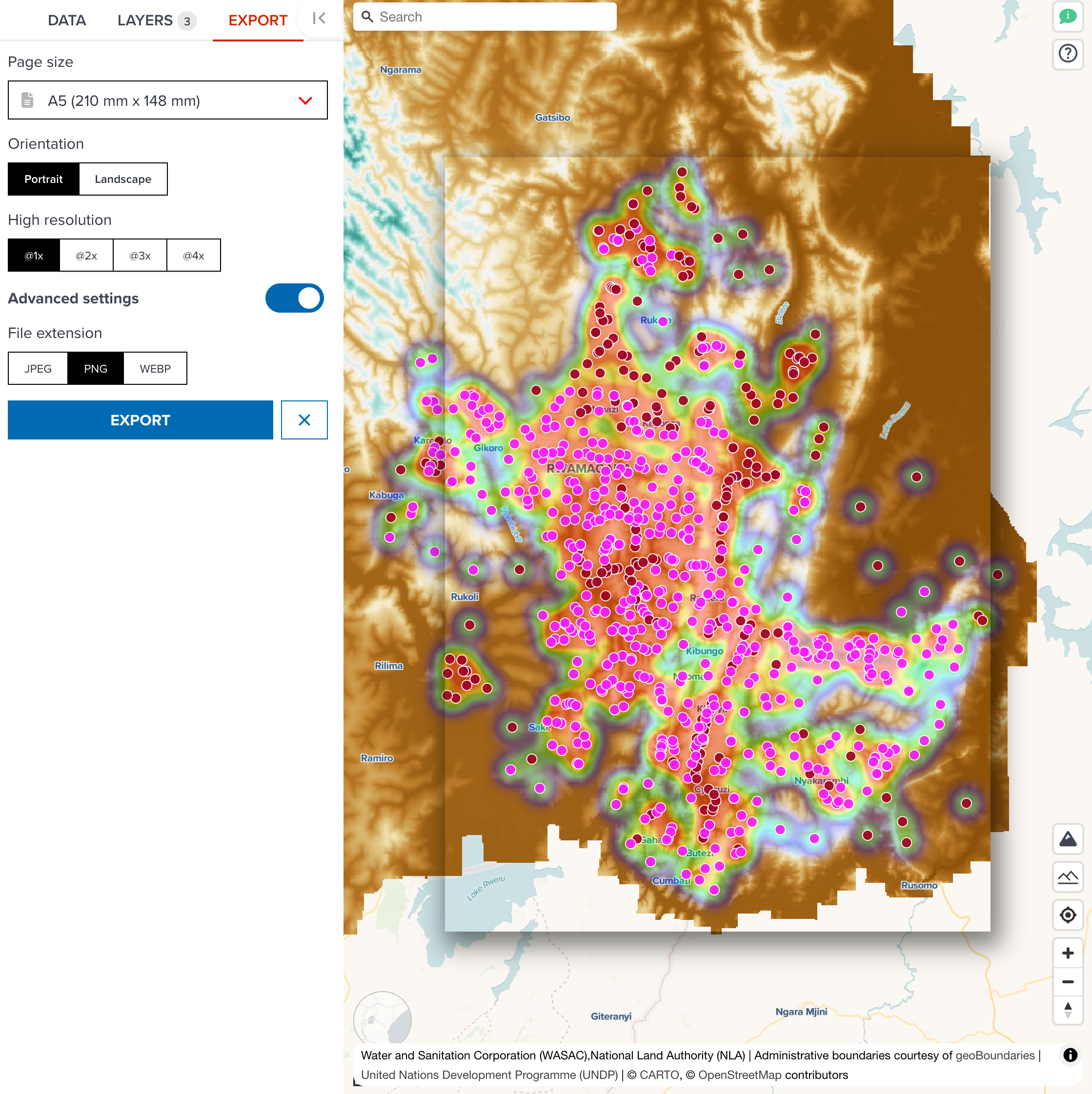Switch to the DATA tab
Image resolution: width=1092 pixels, height=1094 pixels.
67,20
